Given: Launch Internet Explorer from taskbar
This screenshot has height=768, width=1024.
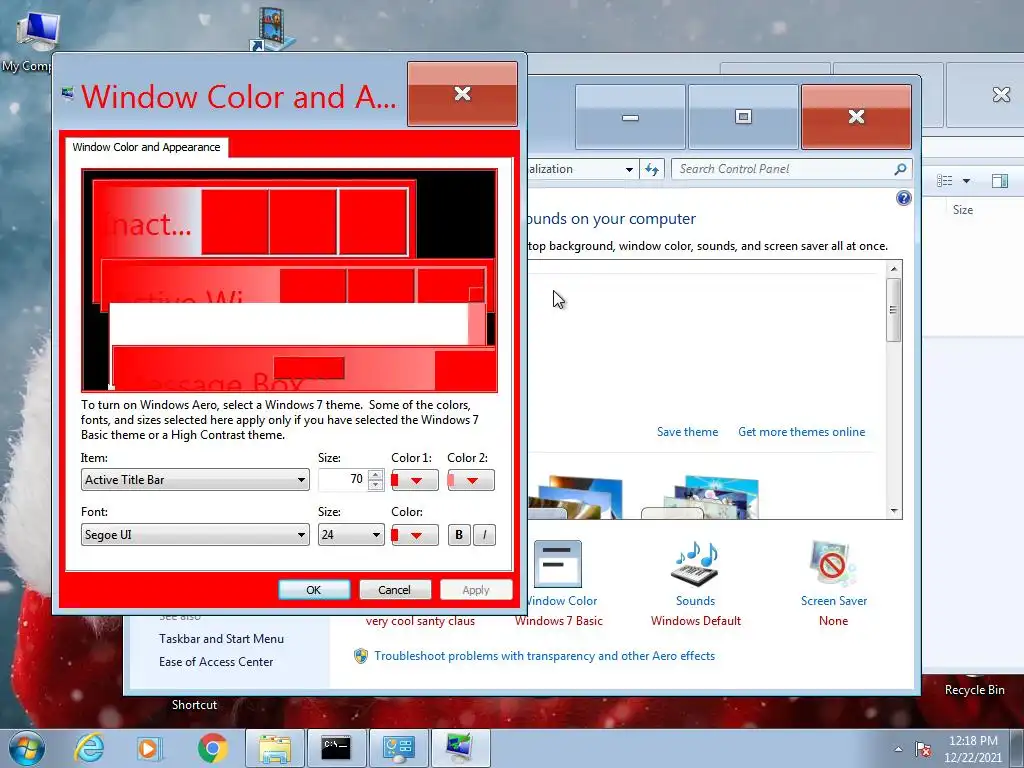Looking at the screenshot, I should click(89, 748).
